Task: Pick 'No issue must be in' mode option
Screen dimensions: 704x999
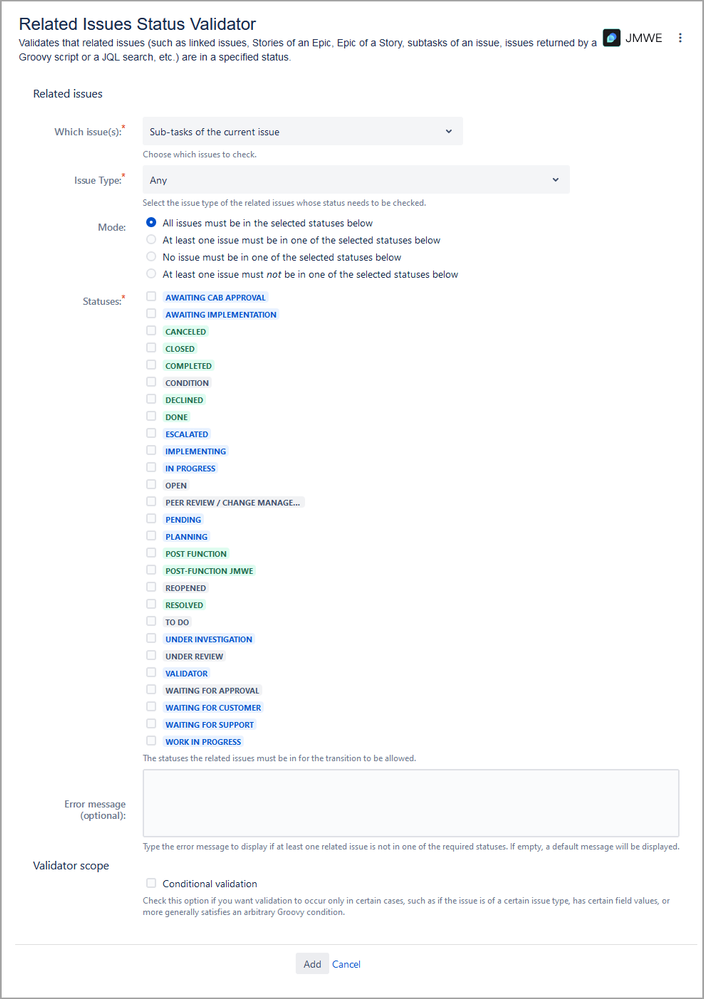Action: click(x=151, y=256)
